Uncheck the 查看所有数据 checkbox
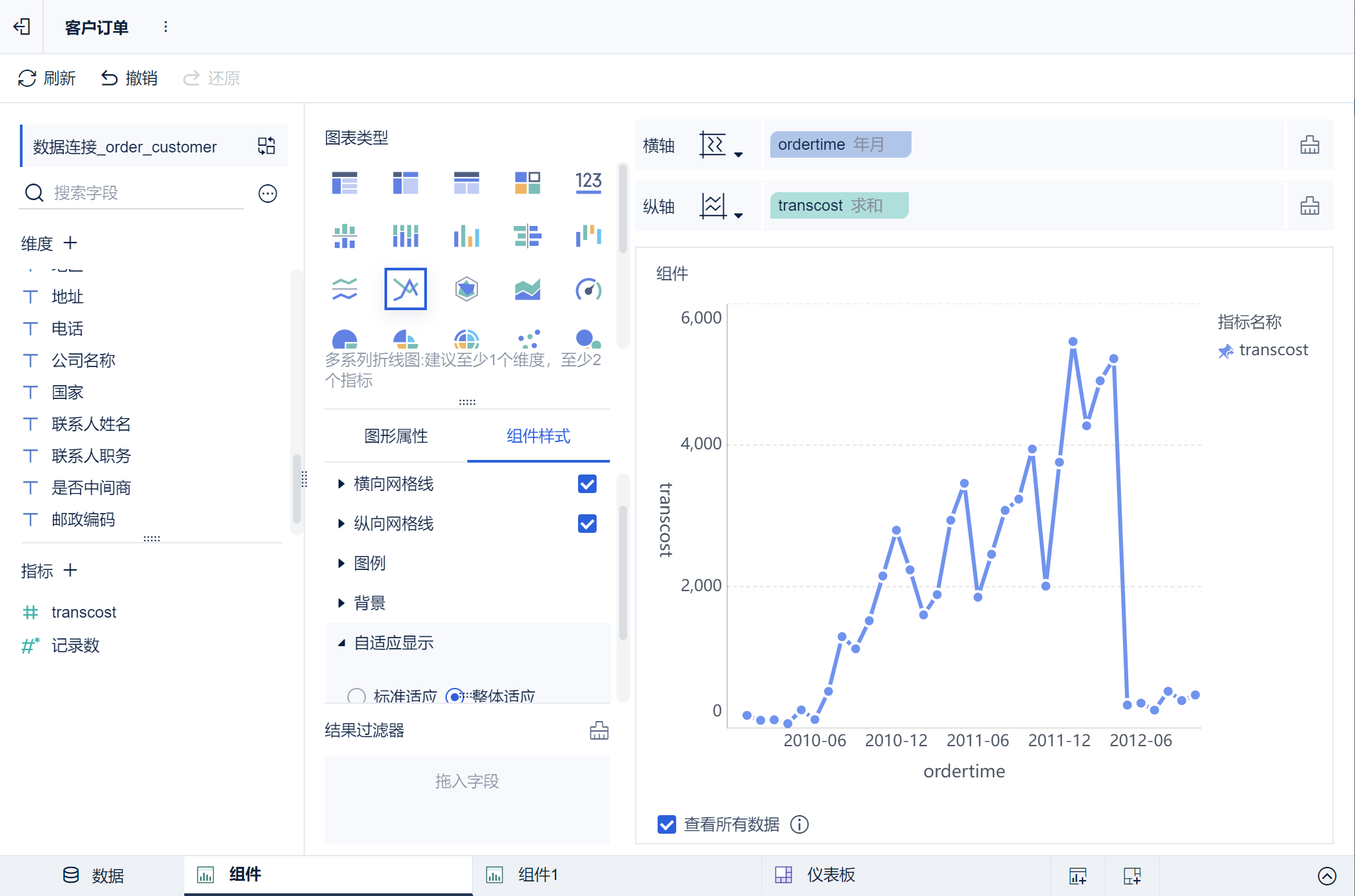 pyautogui.click(x=666, y=824)
